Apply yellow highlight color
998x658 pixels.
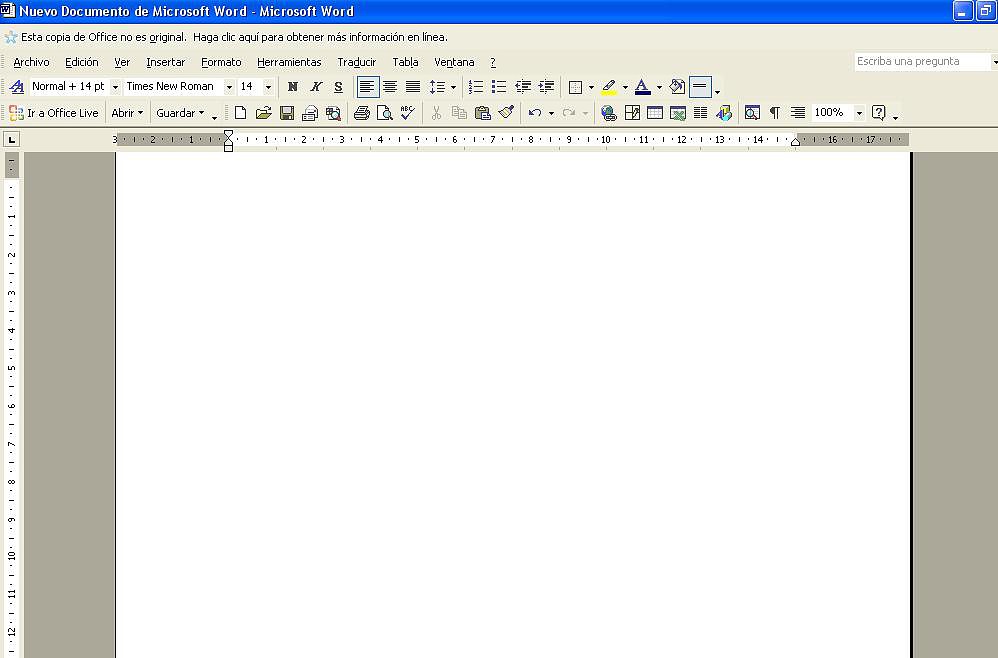click(x=609, y=87)
